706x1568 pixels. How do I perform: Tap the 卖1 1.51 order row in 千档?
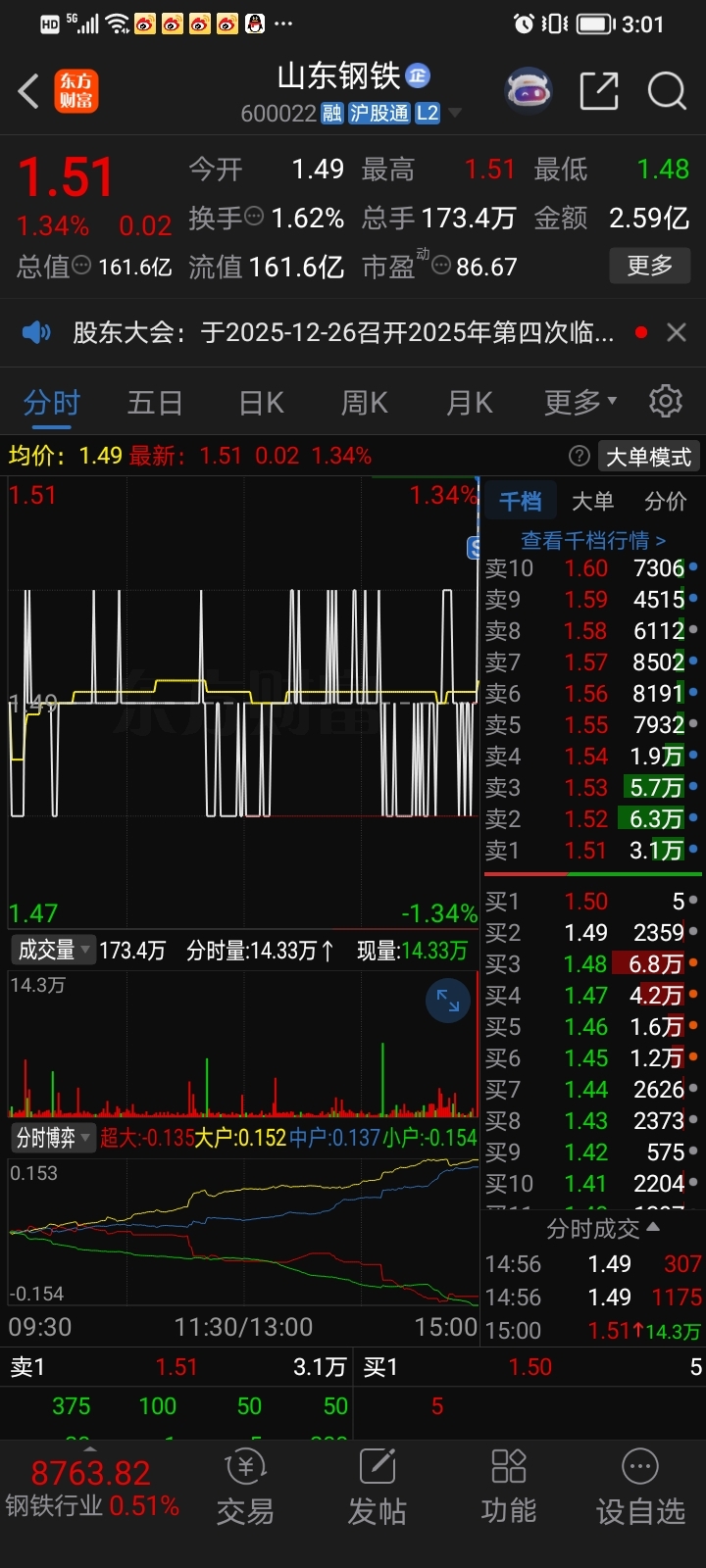pyautogui.click(x=592, y=851)
